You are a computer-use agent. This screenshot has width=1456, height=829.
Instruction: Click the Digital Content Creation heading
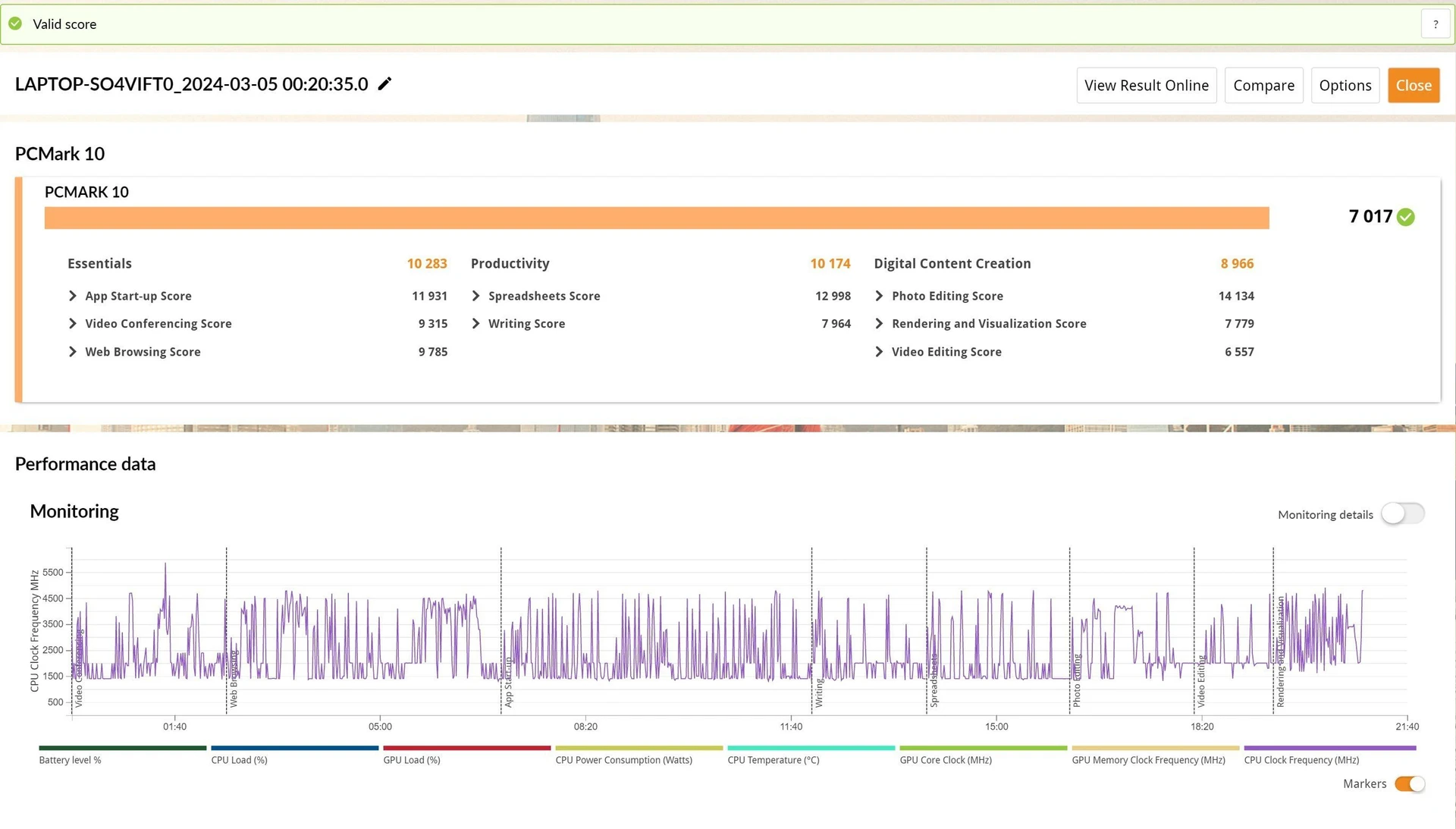(952, 263)
